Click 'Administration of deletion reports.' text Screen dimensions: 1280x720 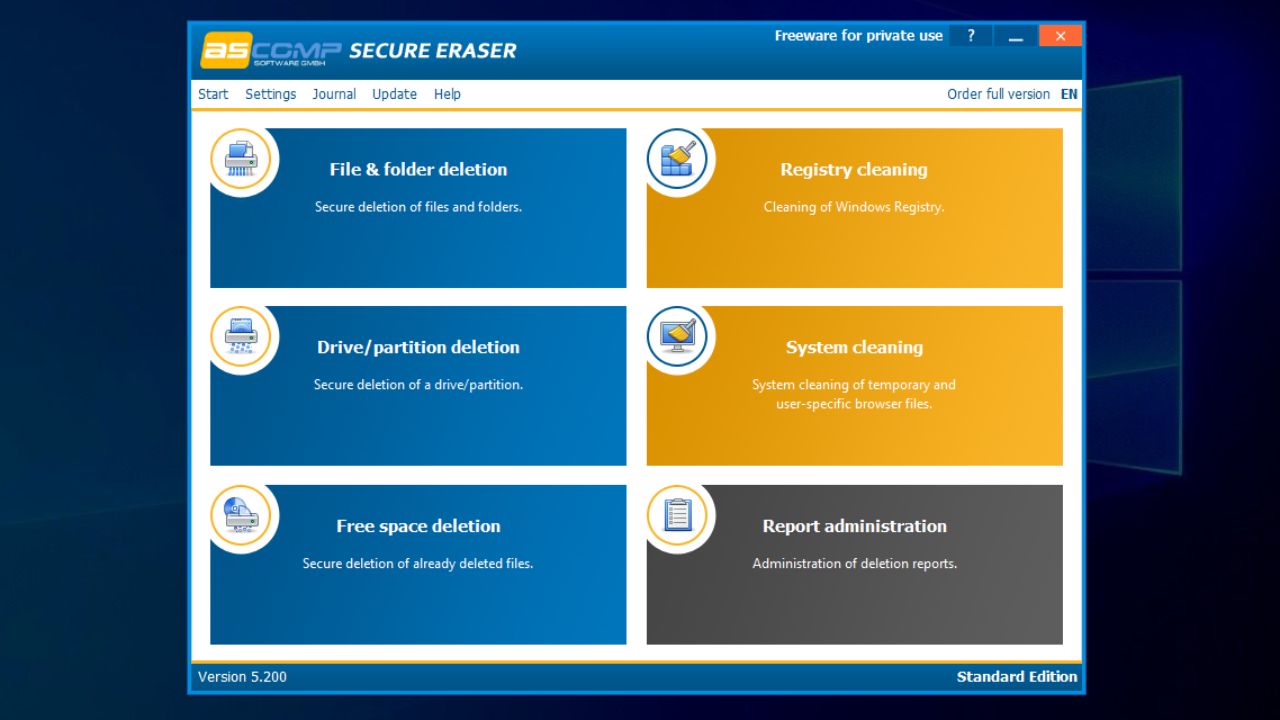pyautogui.click(x=855, y=564)
